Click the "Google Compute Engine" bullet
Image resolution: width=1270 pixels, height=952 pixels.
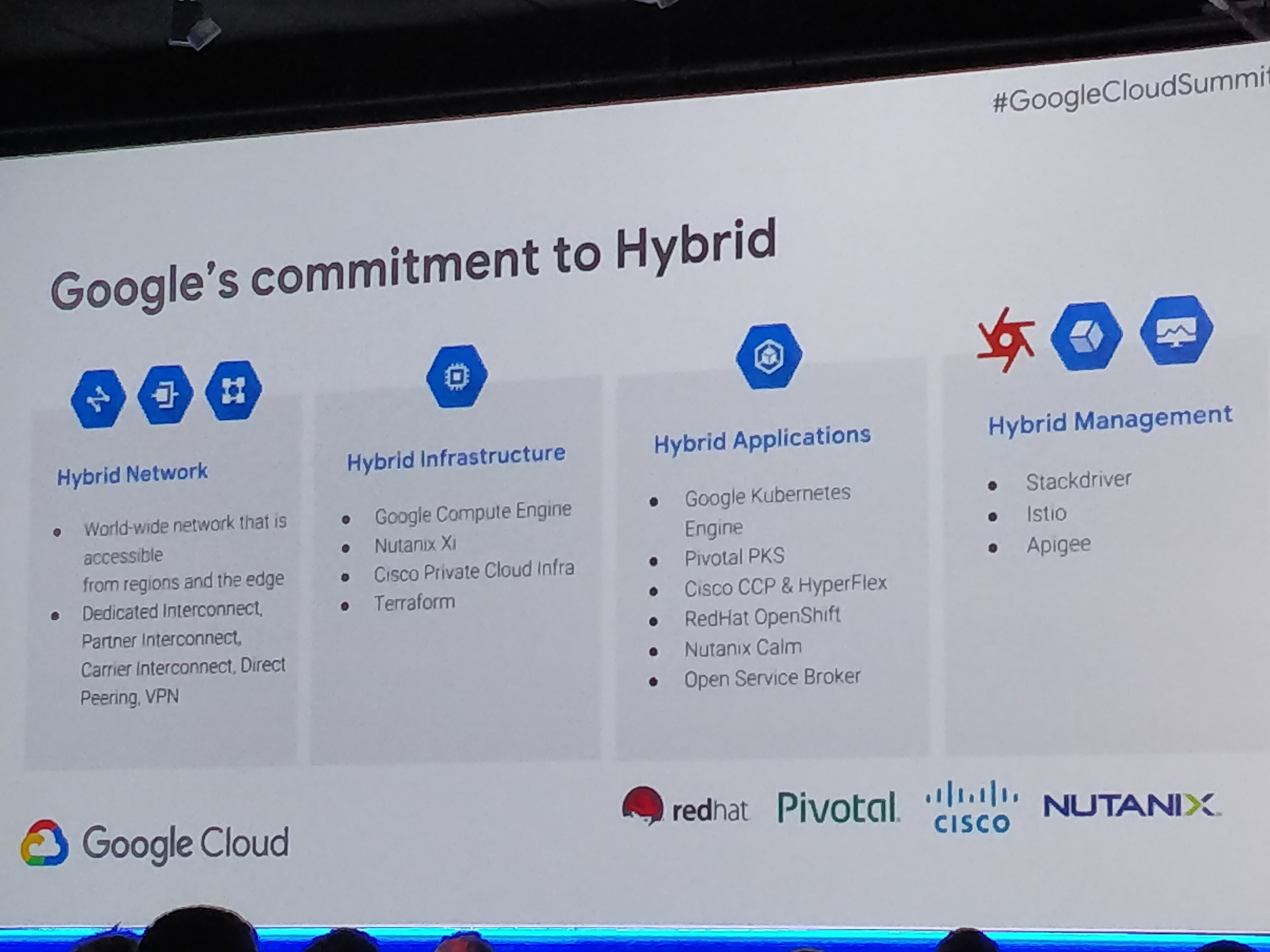pos(473,512)
